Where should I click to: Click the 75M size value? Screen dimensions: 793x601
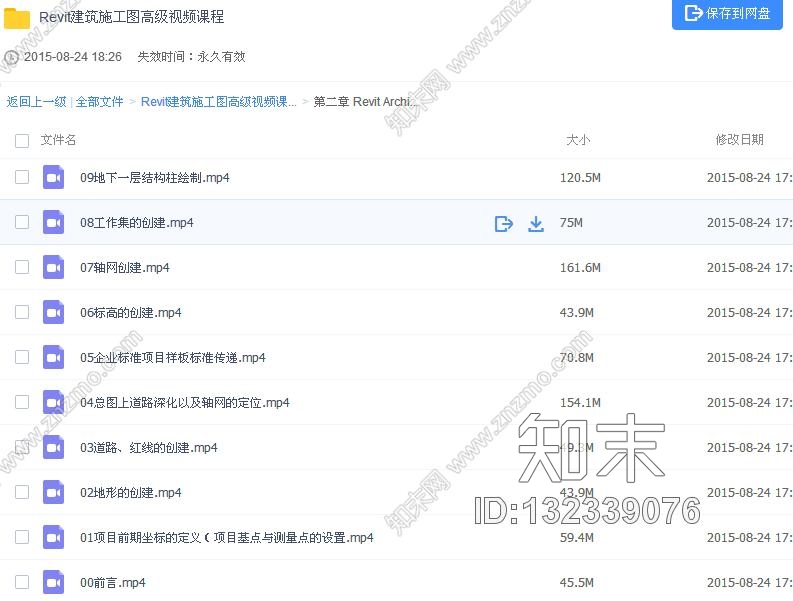pyautogui.click(x=571, y=223)
